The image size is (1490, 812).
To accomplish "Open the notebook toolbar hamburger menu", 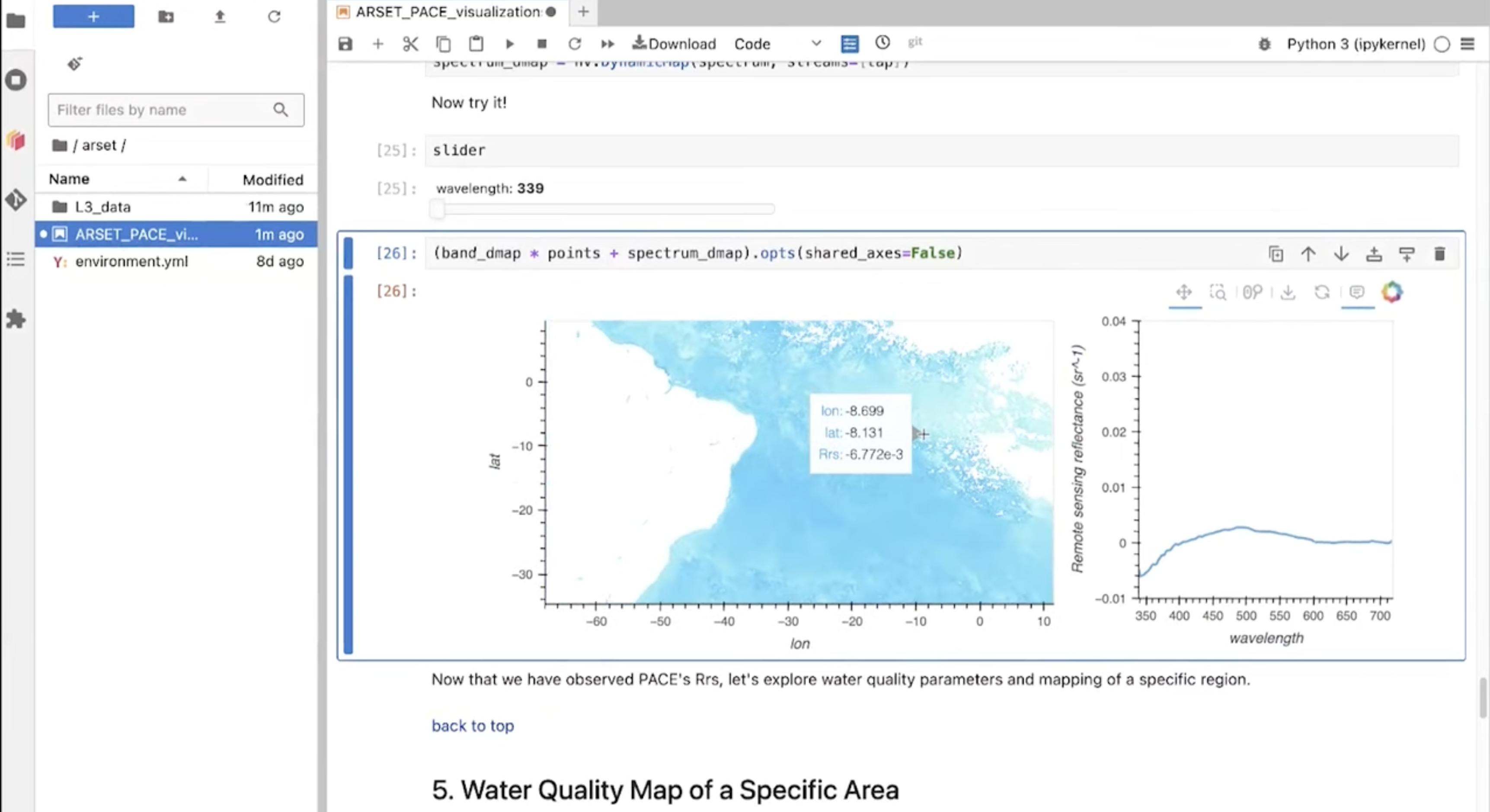I will (x=1468, y=44).
